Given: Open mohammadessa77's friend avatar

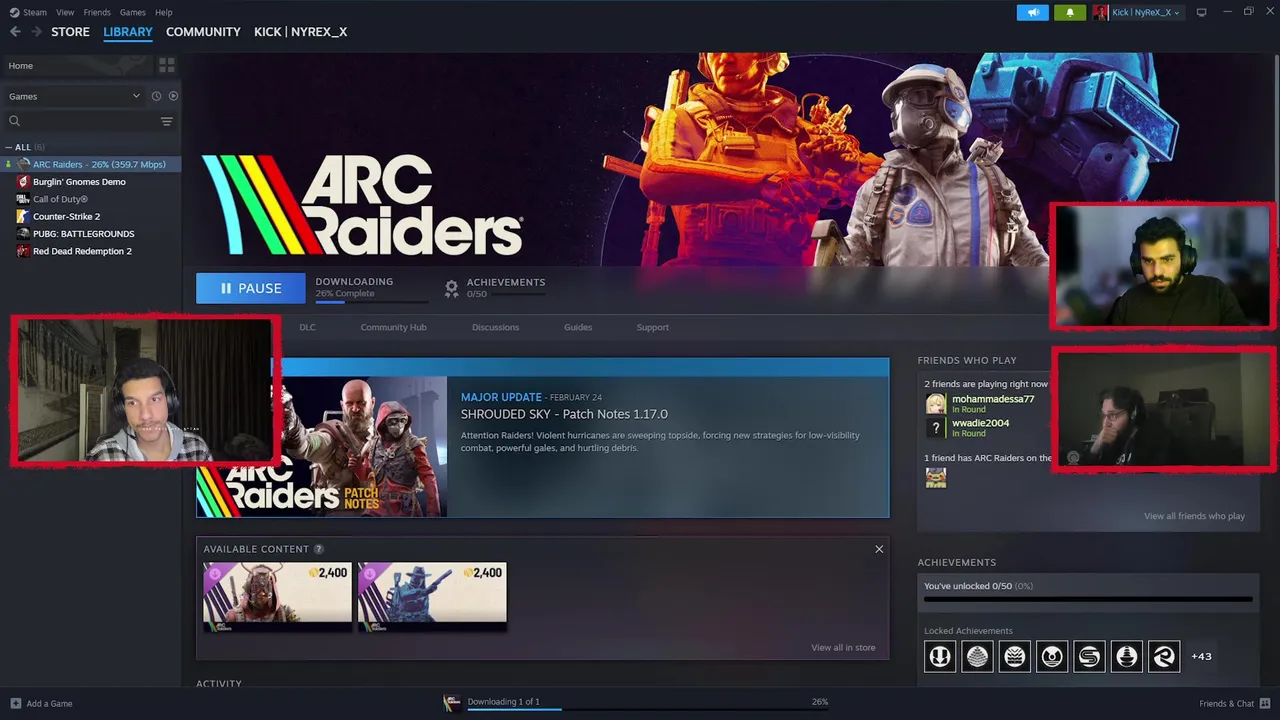Looking at the screenshot, I should [x=936, y=403].
